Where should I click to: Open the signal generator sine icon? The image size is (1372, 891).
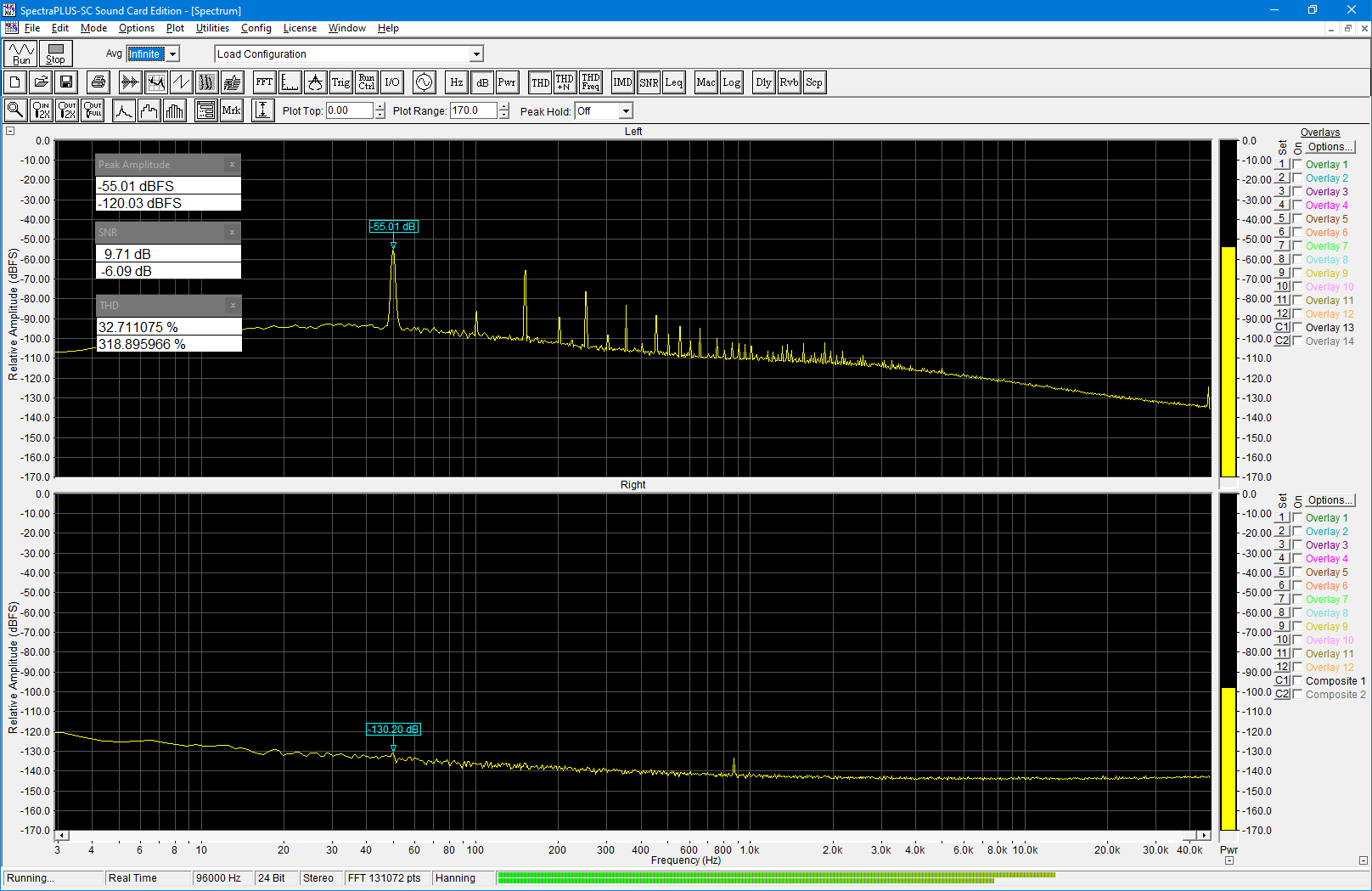point(424,82)
